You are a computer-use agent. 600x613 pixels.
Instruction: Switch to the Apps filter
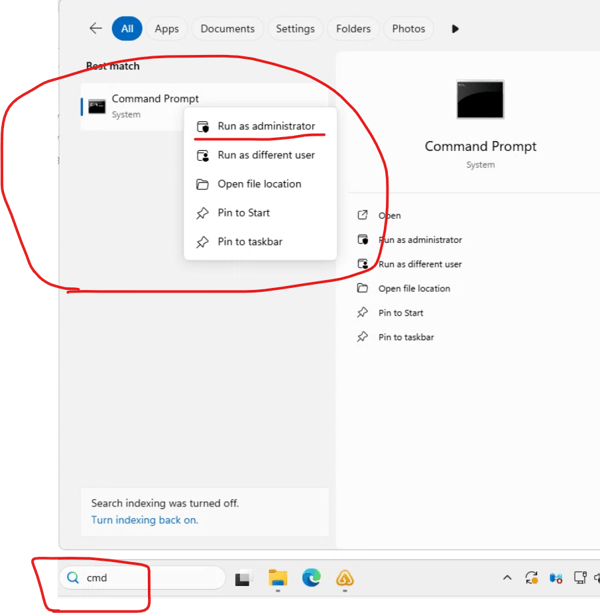click(x=167, y=29)
